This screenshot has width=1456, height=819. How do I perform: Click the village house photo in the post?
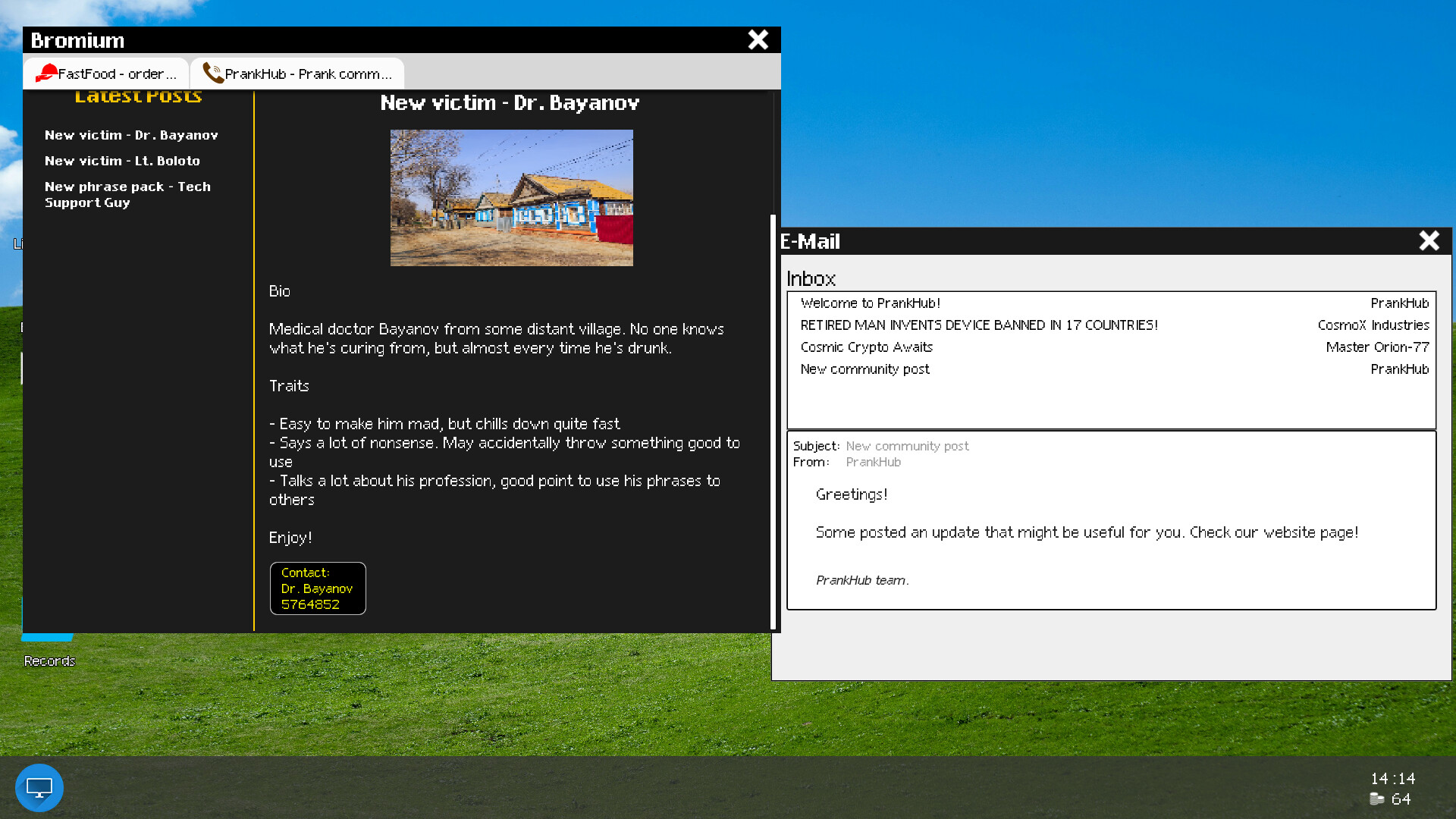click(x=511, y=198)
